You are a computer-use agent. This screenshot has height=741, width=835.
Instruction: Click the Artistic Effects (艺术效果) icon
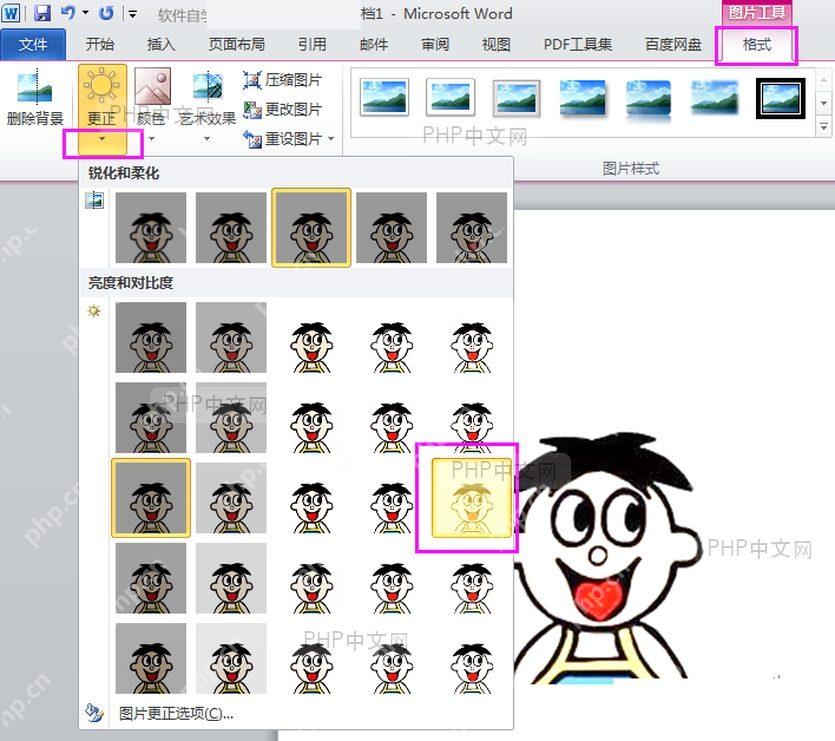pos(207,85)
